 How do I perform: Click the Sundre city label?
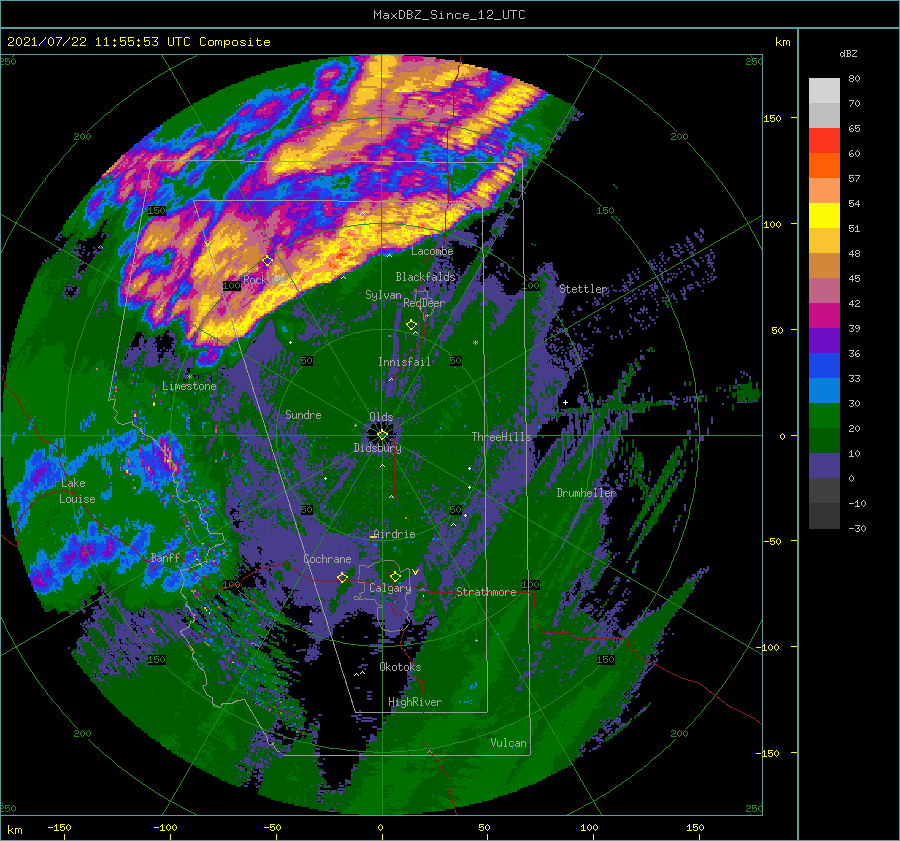[303, 415]
